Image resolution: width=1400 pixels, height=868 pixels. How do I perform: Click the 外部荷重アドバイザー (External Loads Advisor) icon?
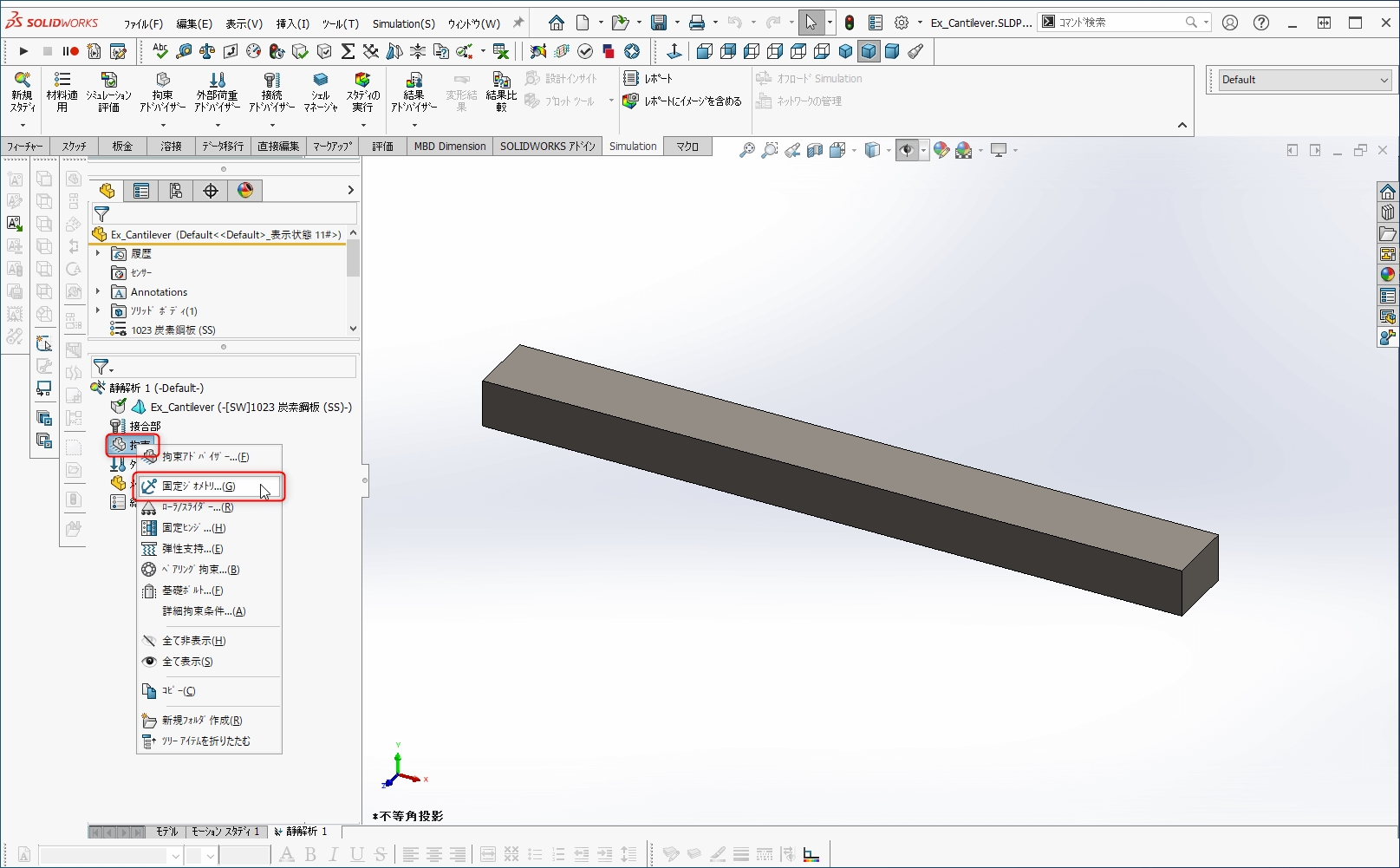(x=216, y=91)
